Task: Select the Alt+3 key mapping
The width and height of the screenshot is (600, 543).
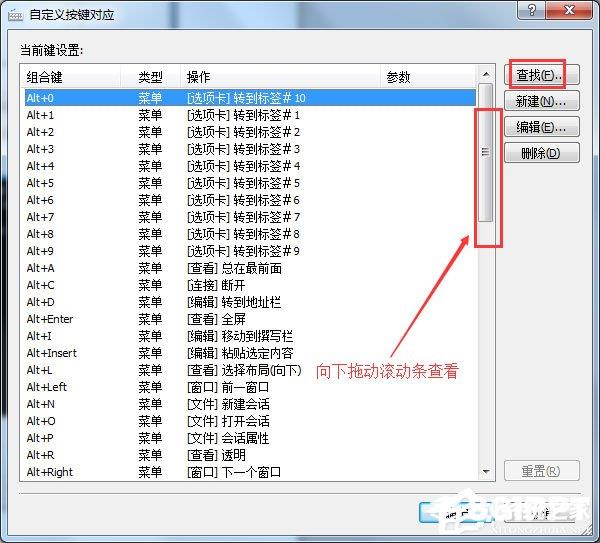Action: click(x=250, y=149)
